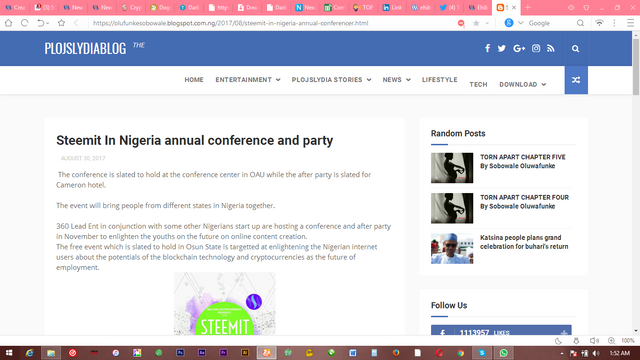Open Skype from the taskbar
Viewport: 640px width, 360px height.
[x=482, y=353]
